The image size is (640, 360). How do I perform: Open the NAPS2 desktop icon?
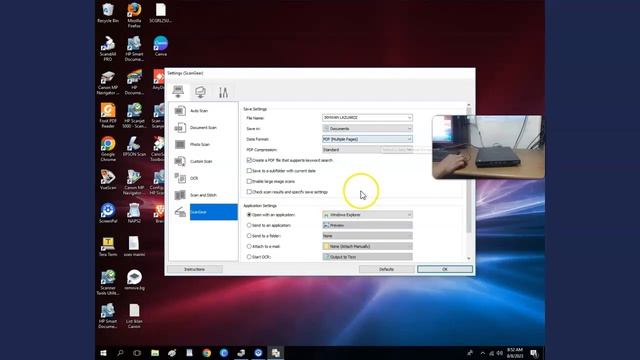[134, 213]
